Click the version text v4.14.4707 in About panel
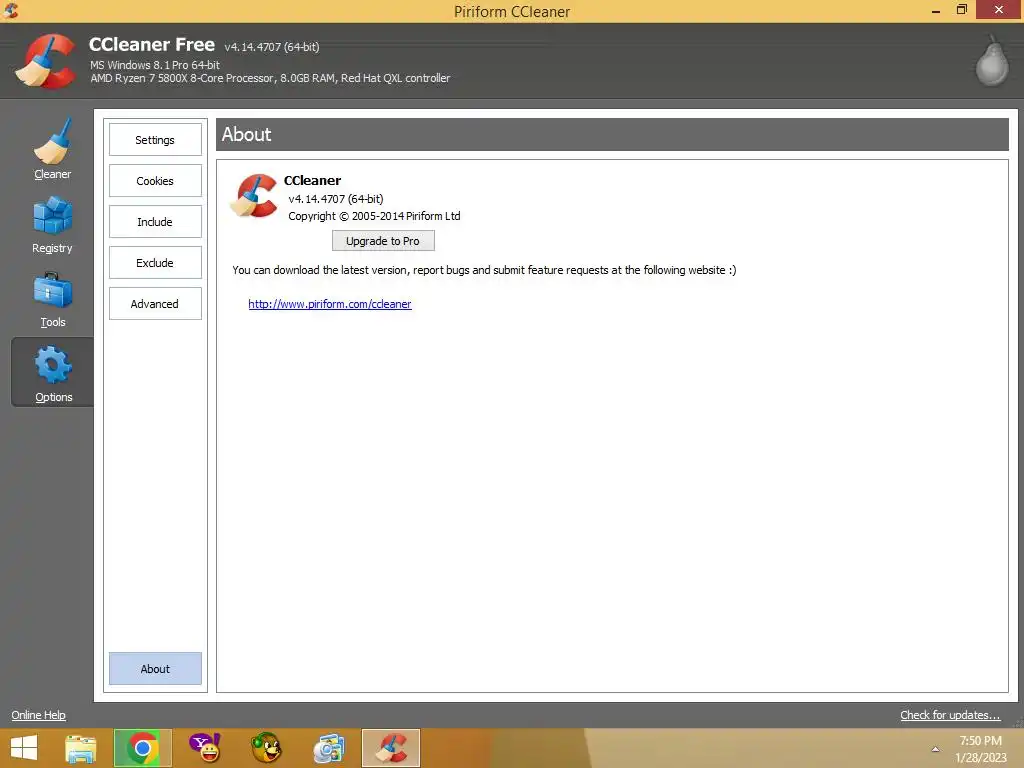 click(x=336, y=199)
